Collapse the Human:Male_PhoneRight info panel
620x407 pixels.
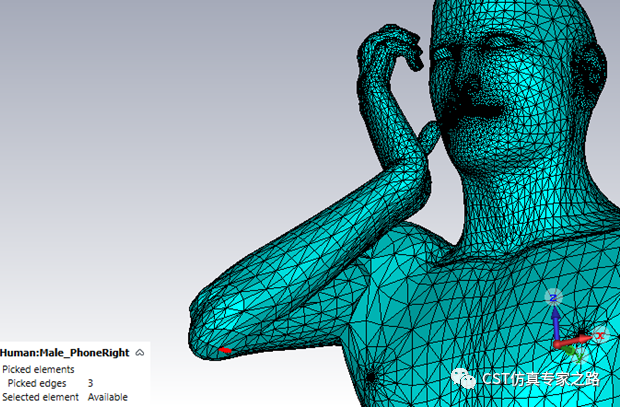click(140, 352)
